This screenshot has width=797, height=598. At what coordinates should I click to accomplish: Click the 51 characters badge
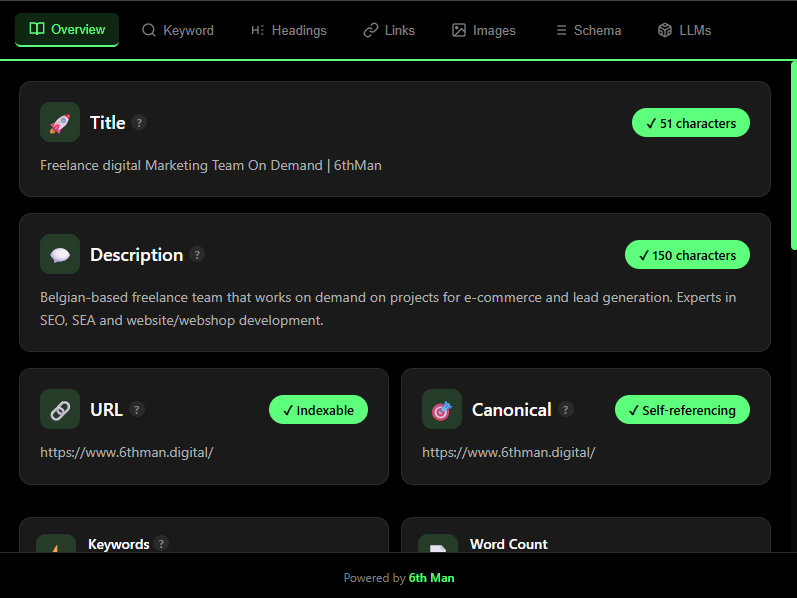(x=691, y=123)
